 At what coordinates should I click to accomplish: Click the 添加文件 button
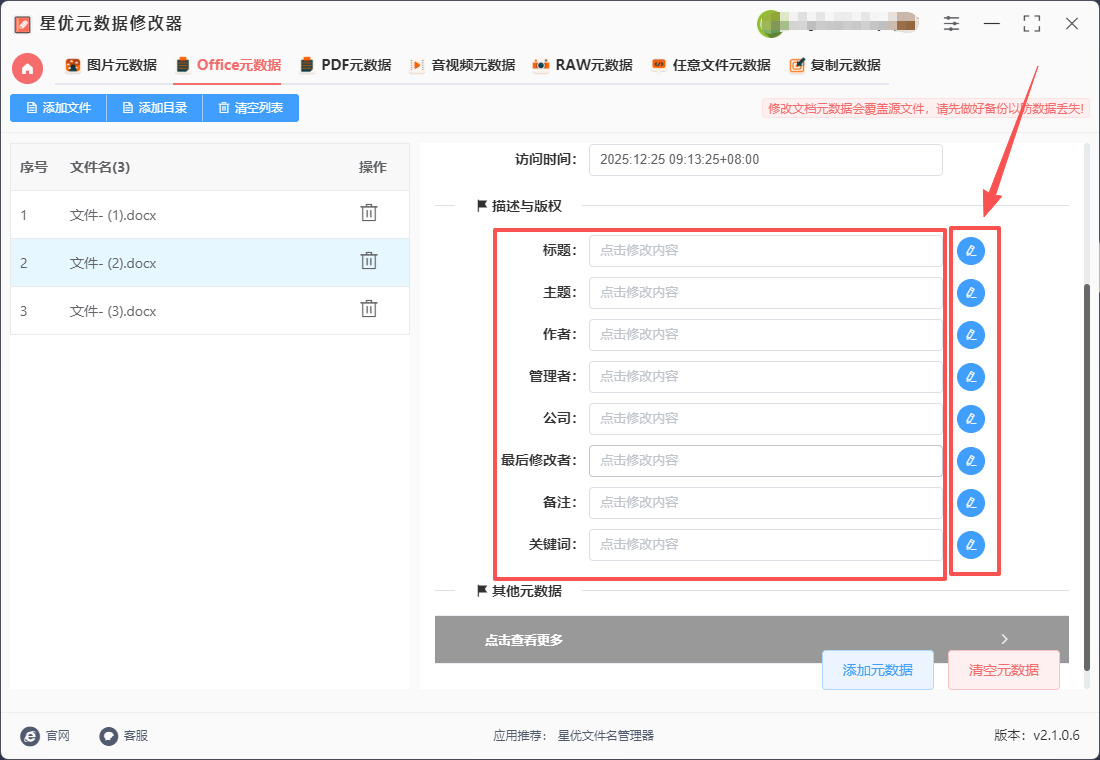[x=58, y=108]
